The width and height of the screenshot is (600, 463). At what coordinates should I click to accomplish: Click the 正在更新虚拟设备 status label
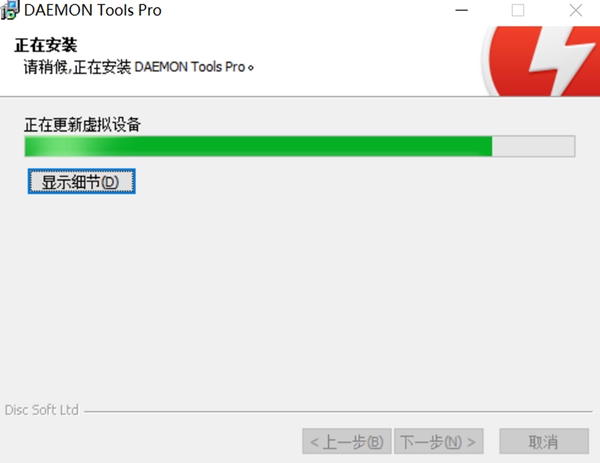(83, 125)
